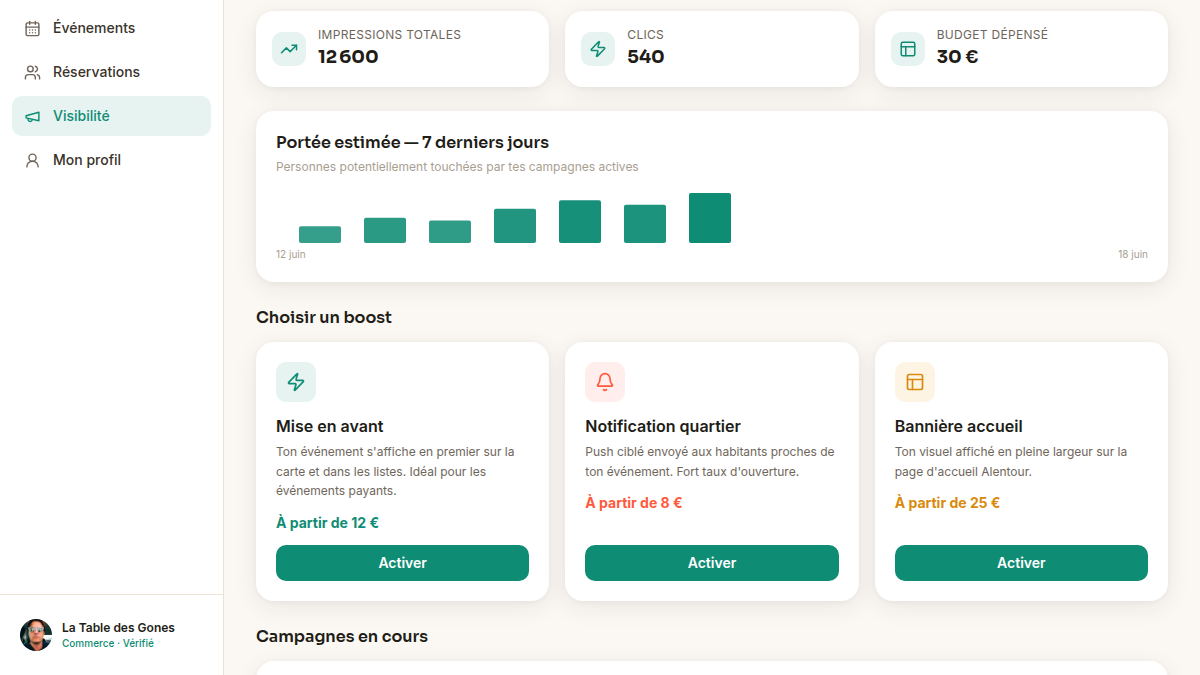The height and width of the screenshot is (675, 1200).
Task: Click the megaphone icon next to Visibilité
Action: (32, 116)
